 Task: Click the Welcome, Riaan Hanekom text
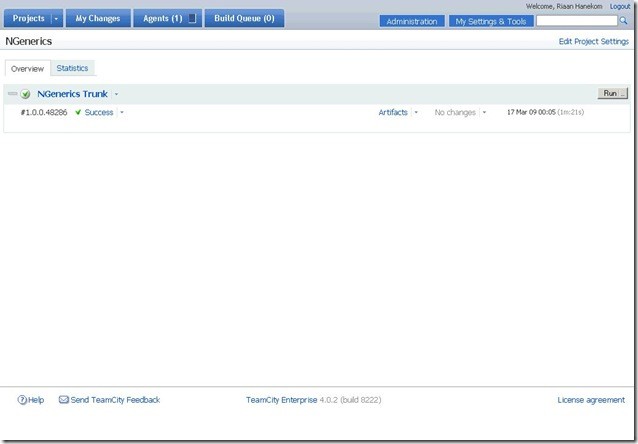(x=564, y=7)
